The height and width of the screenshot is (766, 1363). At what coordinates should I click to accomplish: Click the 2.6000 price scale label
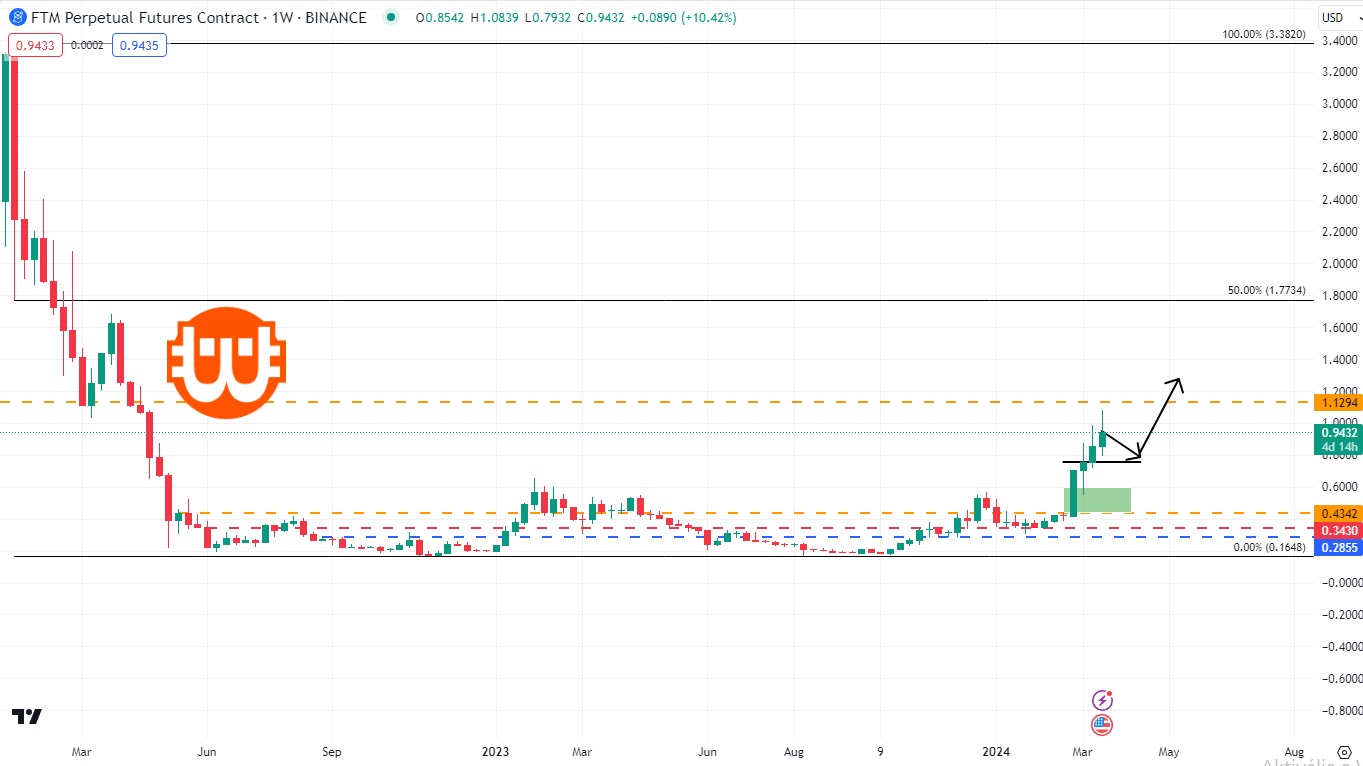(1340, 168)
